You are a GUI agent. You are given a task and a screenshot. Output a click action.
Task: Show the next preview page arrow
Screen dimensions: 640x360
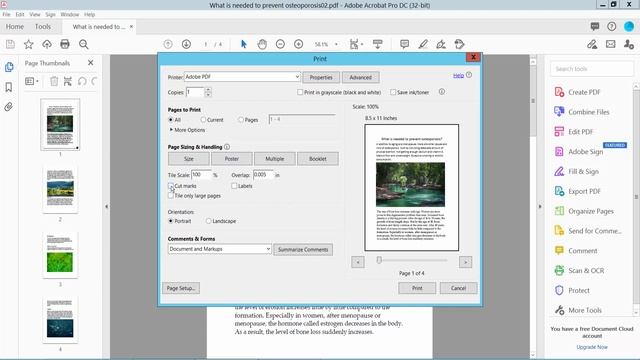pyautogui.click(x=465, y=262)
